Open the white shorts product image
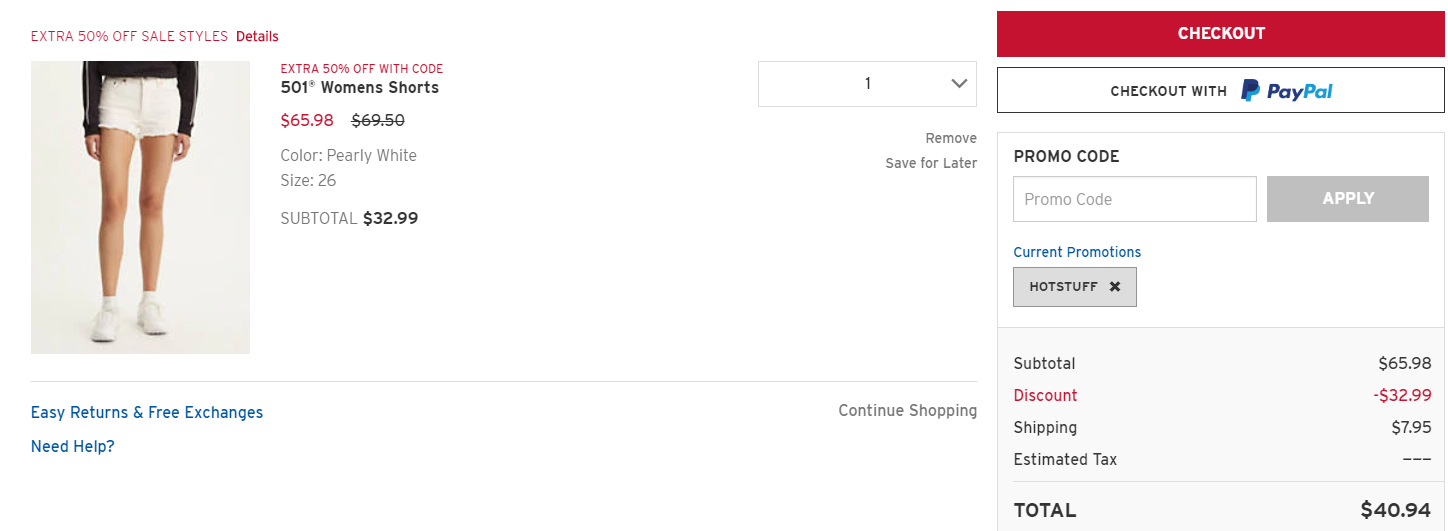The height and width of the screenshot is (531, 1448). (x=140, y=207)
